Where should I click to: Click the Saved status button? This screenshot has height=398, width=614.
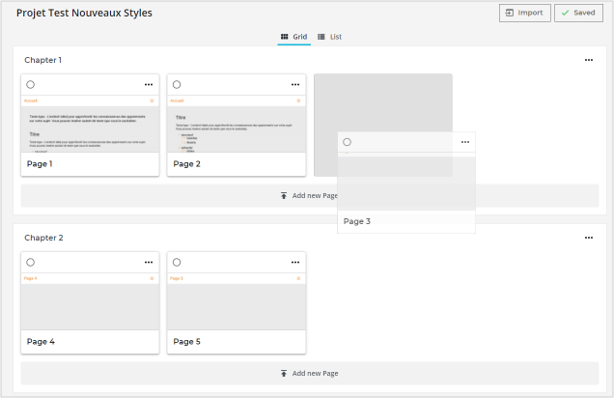pyautogui.click(x=578, y=13)
